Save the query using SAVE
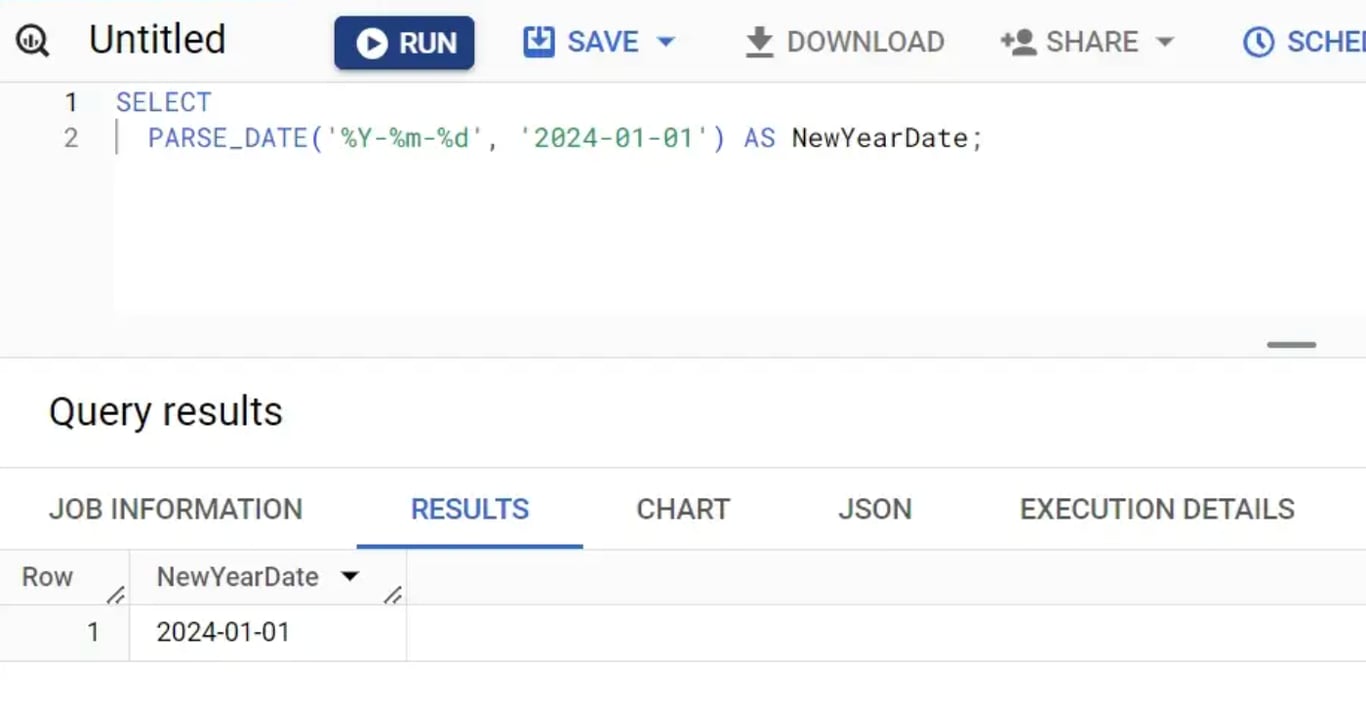1366x727 pixels. tap(602, 42)
